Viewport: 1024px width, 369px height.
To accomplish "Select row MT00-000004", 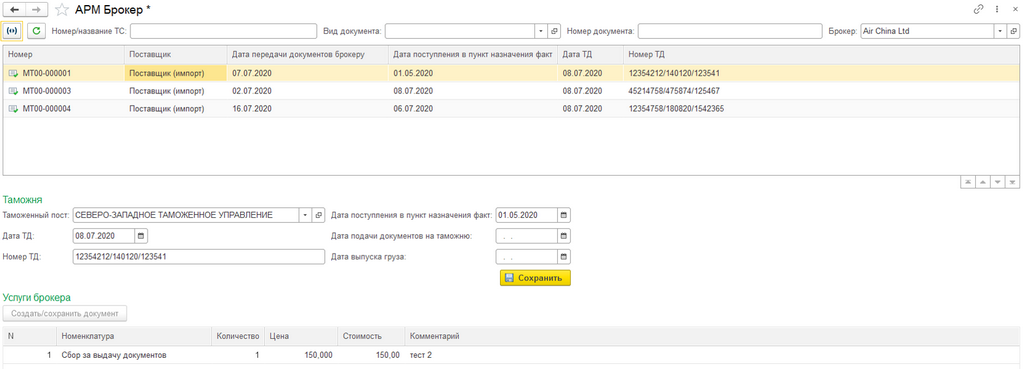I will click(x=511, y=108).
